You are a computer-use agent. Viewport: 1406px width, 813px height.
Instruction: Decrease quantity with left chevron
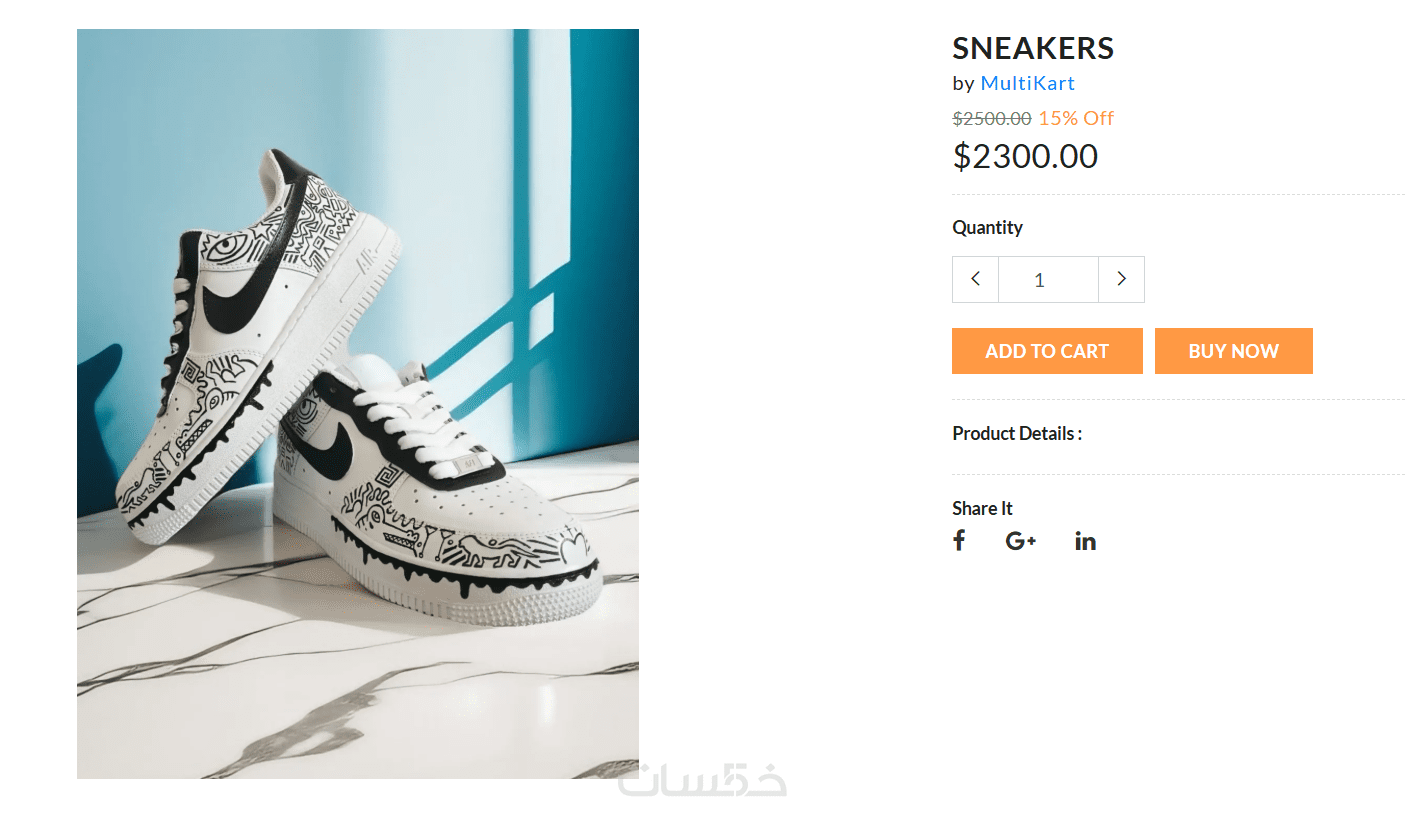pos(975,279)
